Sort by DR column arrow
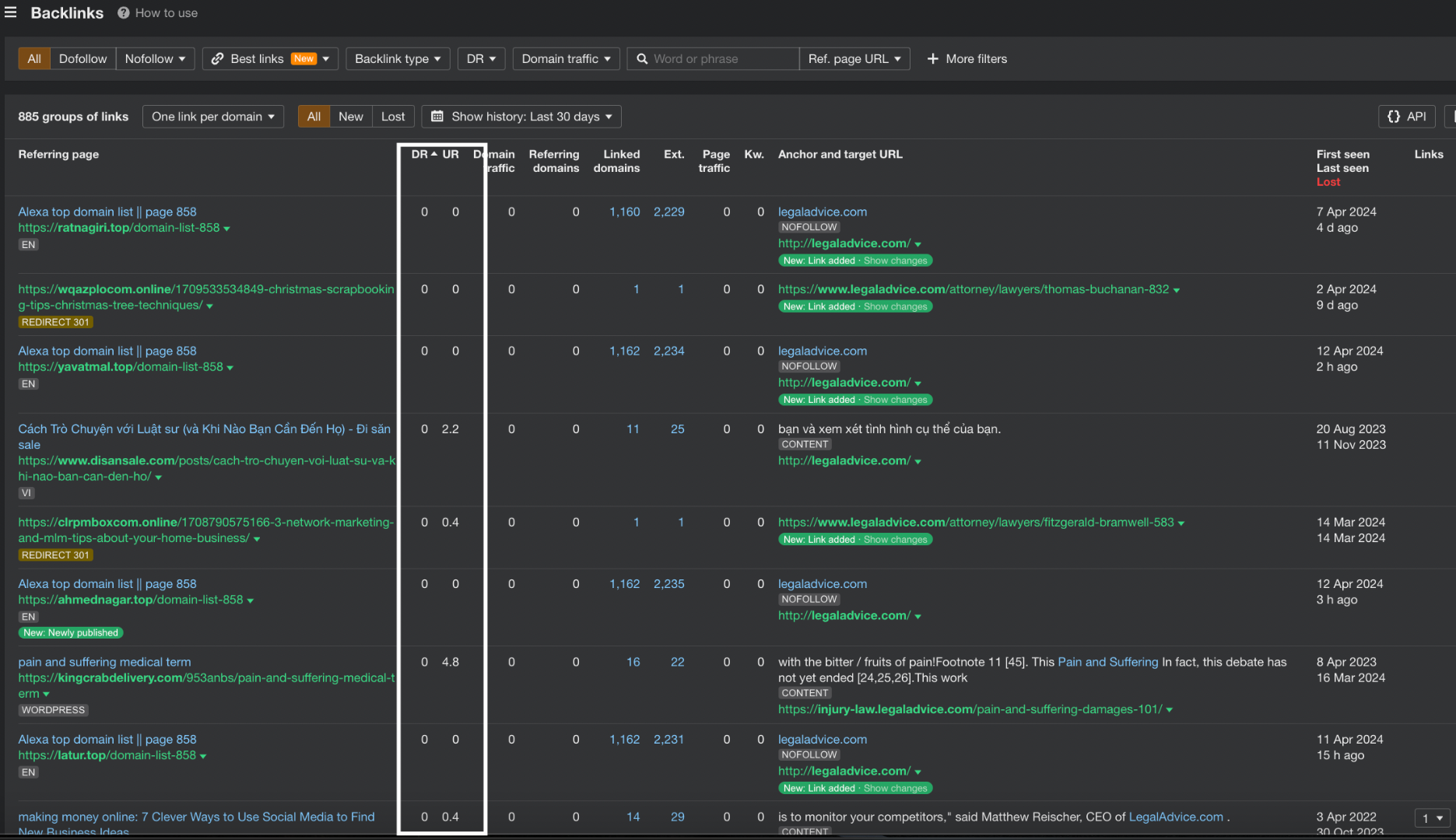This screenshot has height=840, width=1456. (x=434, y=154)
